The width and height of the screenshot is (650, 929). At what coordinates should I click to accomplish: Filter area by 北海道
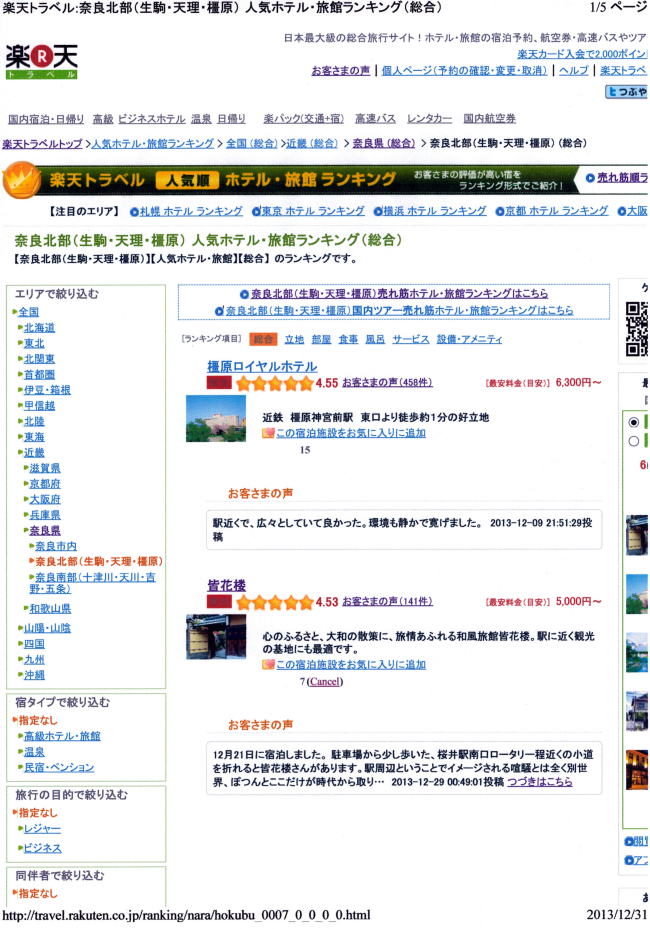pyautogui.click(x=39, y=328)
